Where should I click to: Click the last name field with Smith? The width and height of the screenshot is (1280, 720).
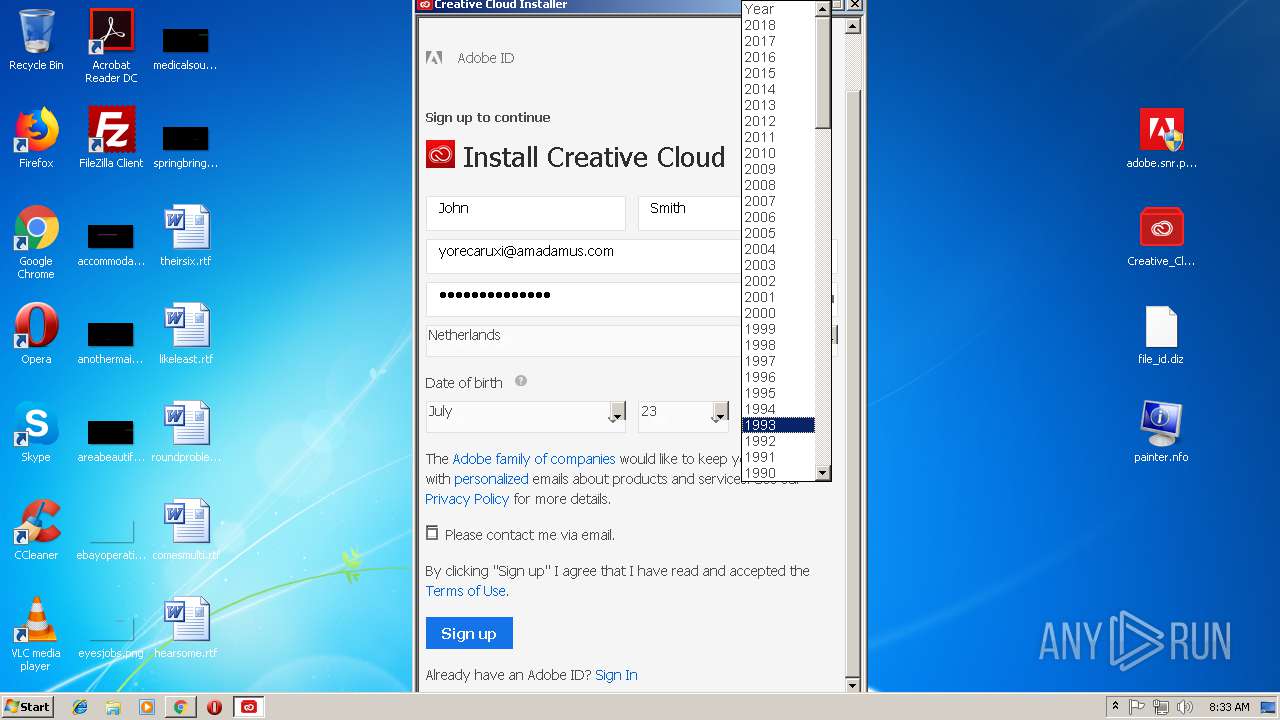tap(690, 213)
